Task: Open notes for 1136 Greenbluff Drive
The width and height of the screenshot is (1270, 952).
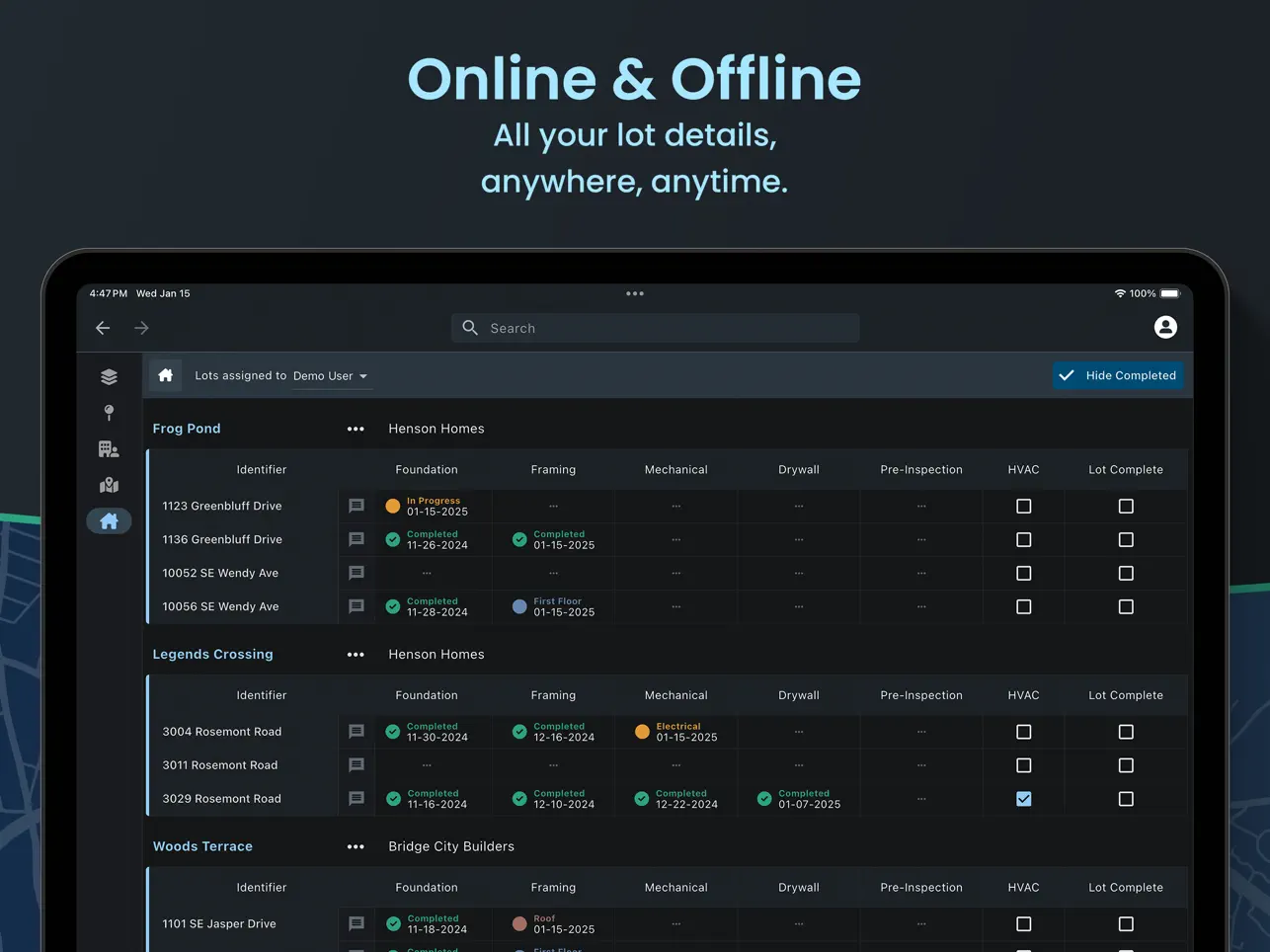Action: (x=357, y=539)
